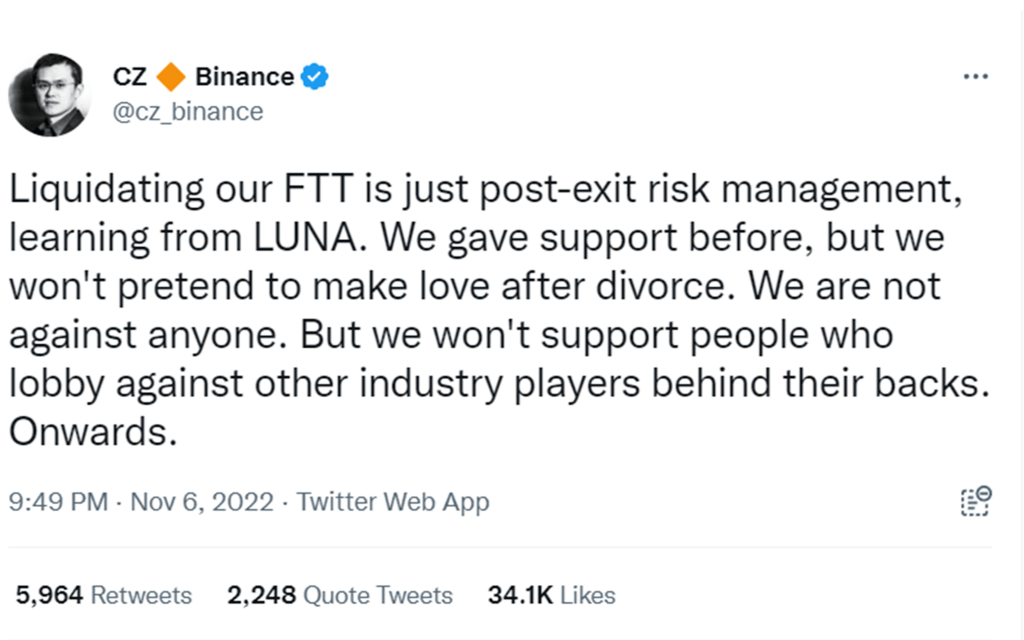
Task: Click the "Binance" part of display name
Action: [245, 77]
